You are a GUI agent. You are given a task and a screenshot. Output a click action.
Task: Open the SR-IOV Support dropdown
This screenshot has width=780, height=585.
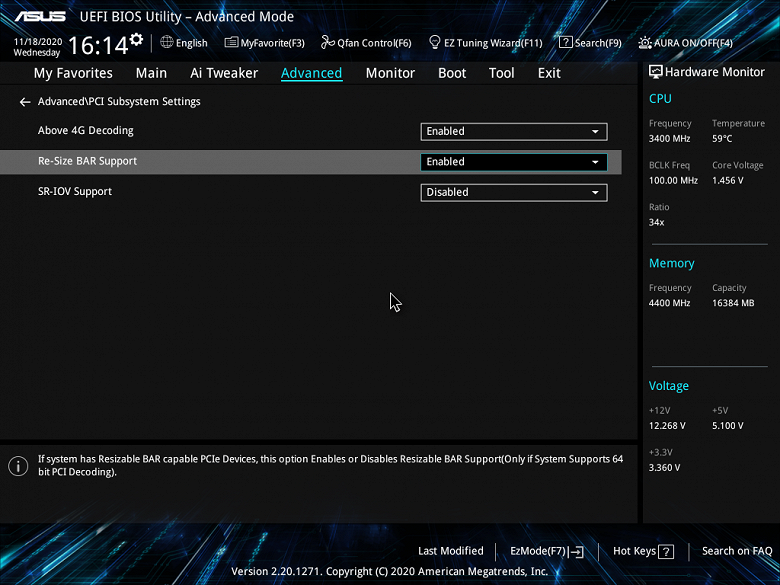pos(514,193)
